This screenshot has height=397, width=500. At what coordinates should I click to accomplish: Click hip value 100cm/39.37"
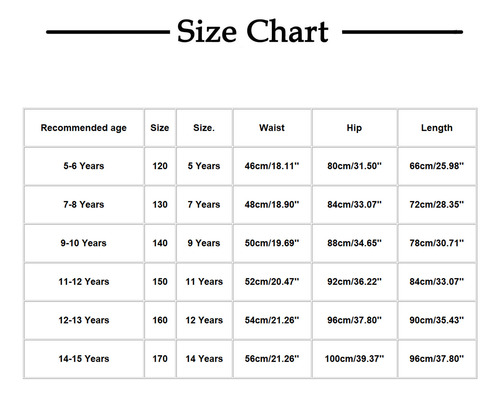point(354,359)
